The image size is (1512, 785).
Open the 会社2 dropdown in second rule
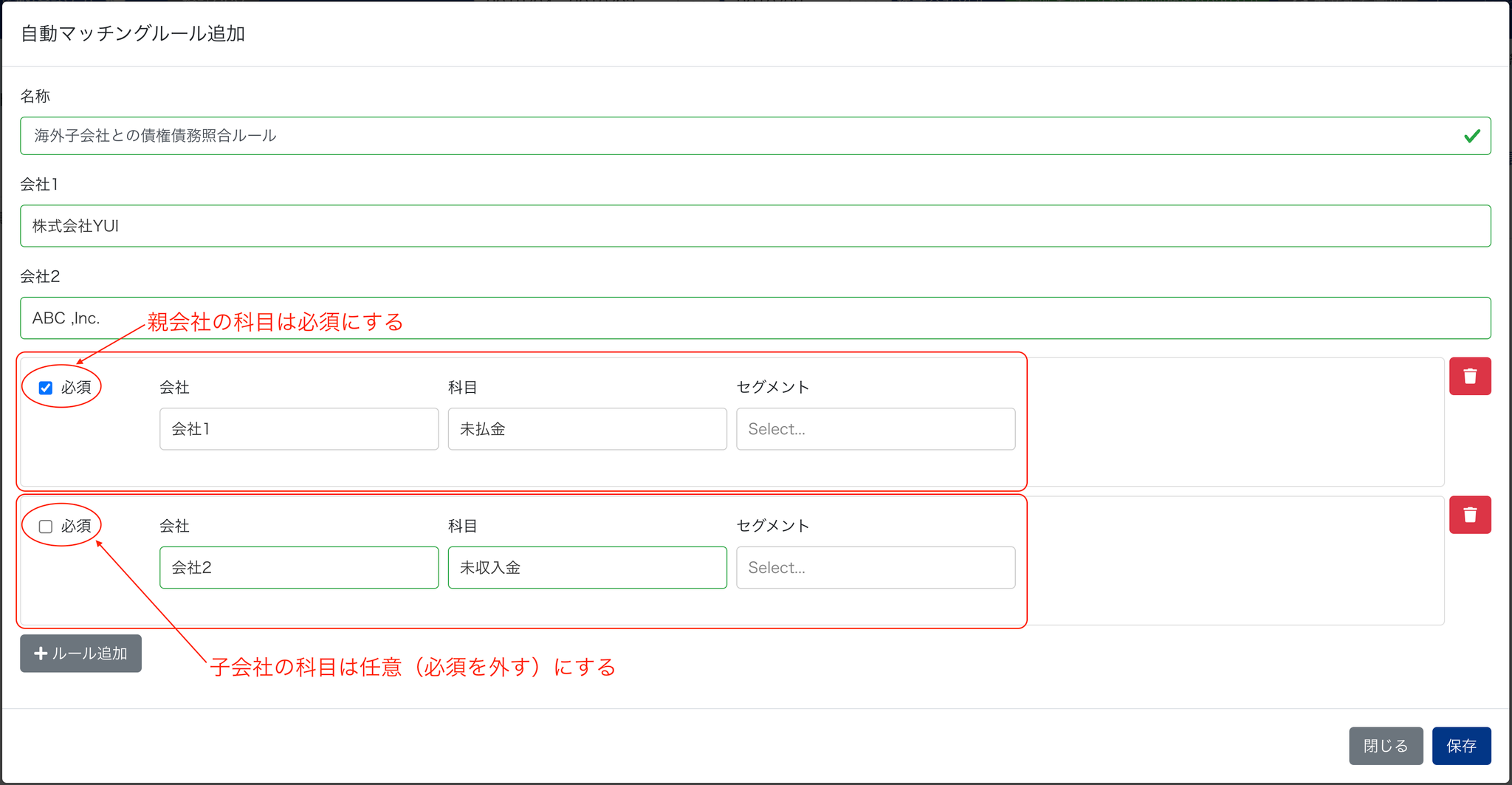pyautogui.click(x=298, y=568)
